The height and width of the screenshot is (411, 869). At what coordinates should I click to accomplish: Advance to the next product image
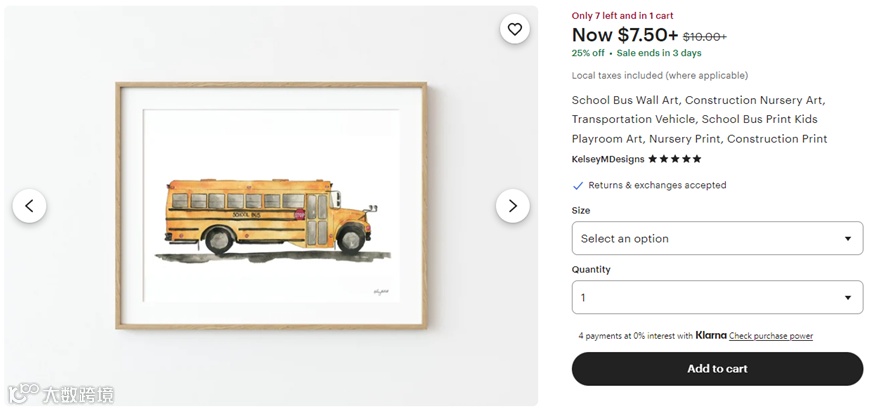tap(512, 206)
